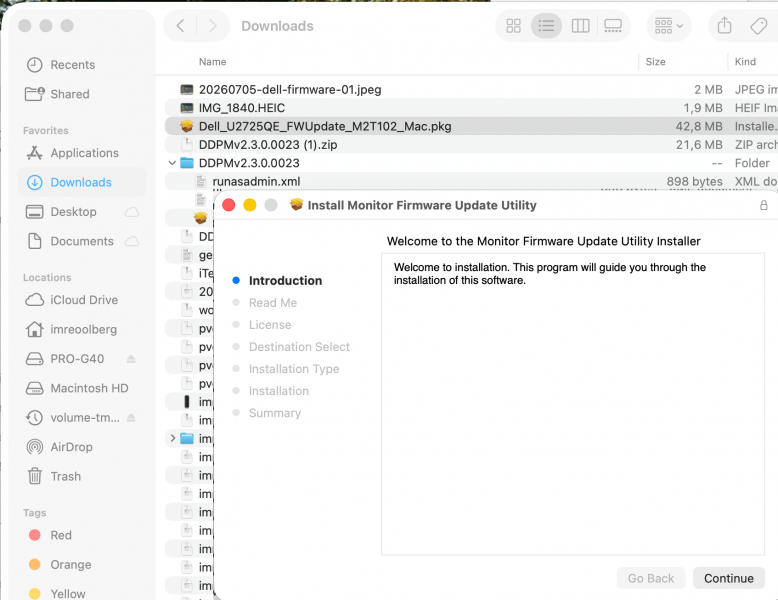The image size is (778, 600).
Task: Eject the volume-tm... disk
Action: 131,418
